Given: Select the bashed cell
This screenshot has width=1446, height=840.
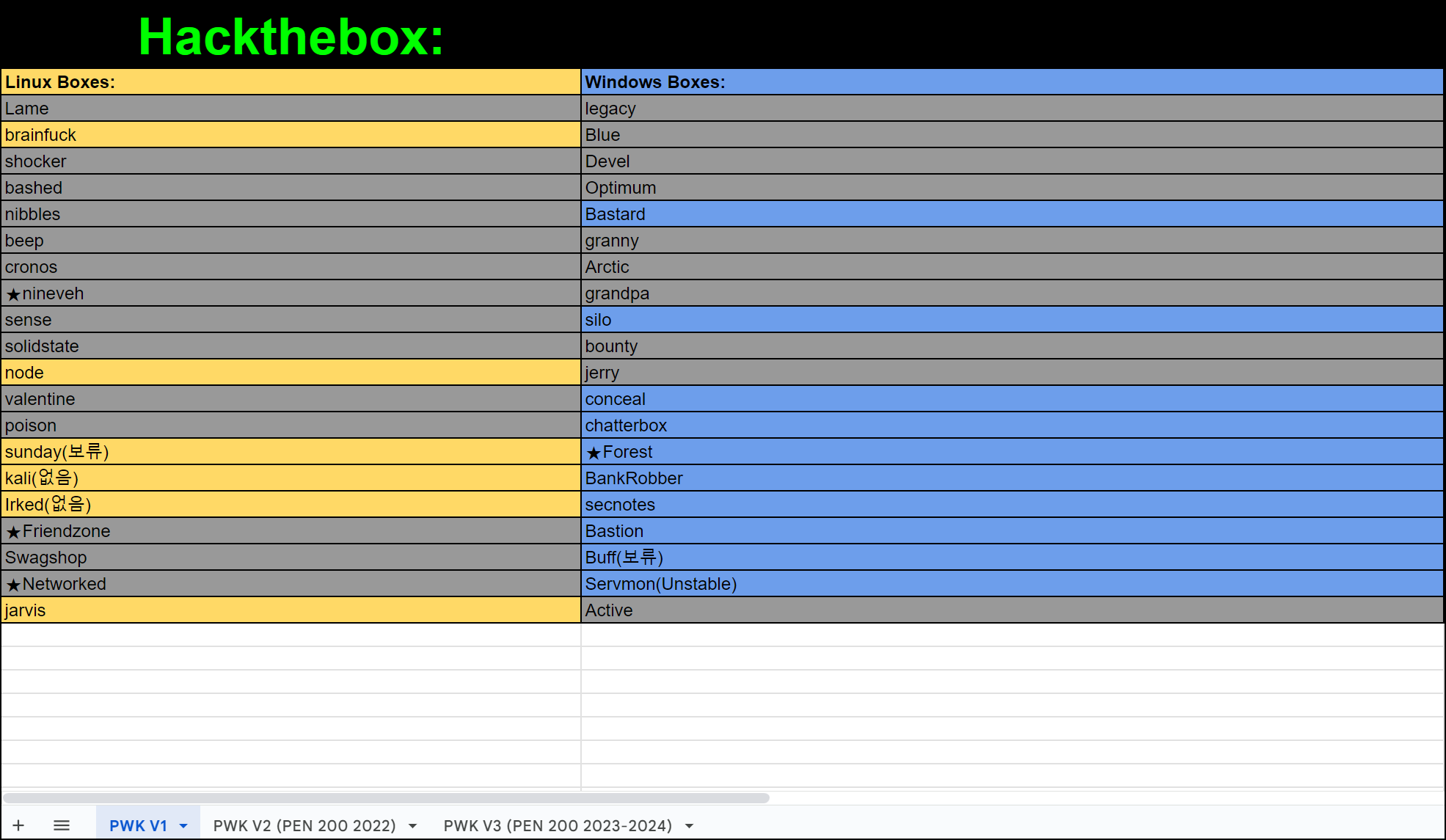Looking at the screenshot, I should click(x=291, y=188).
